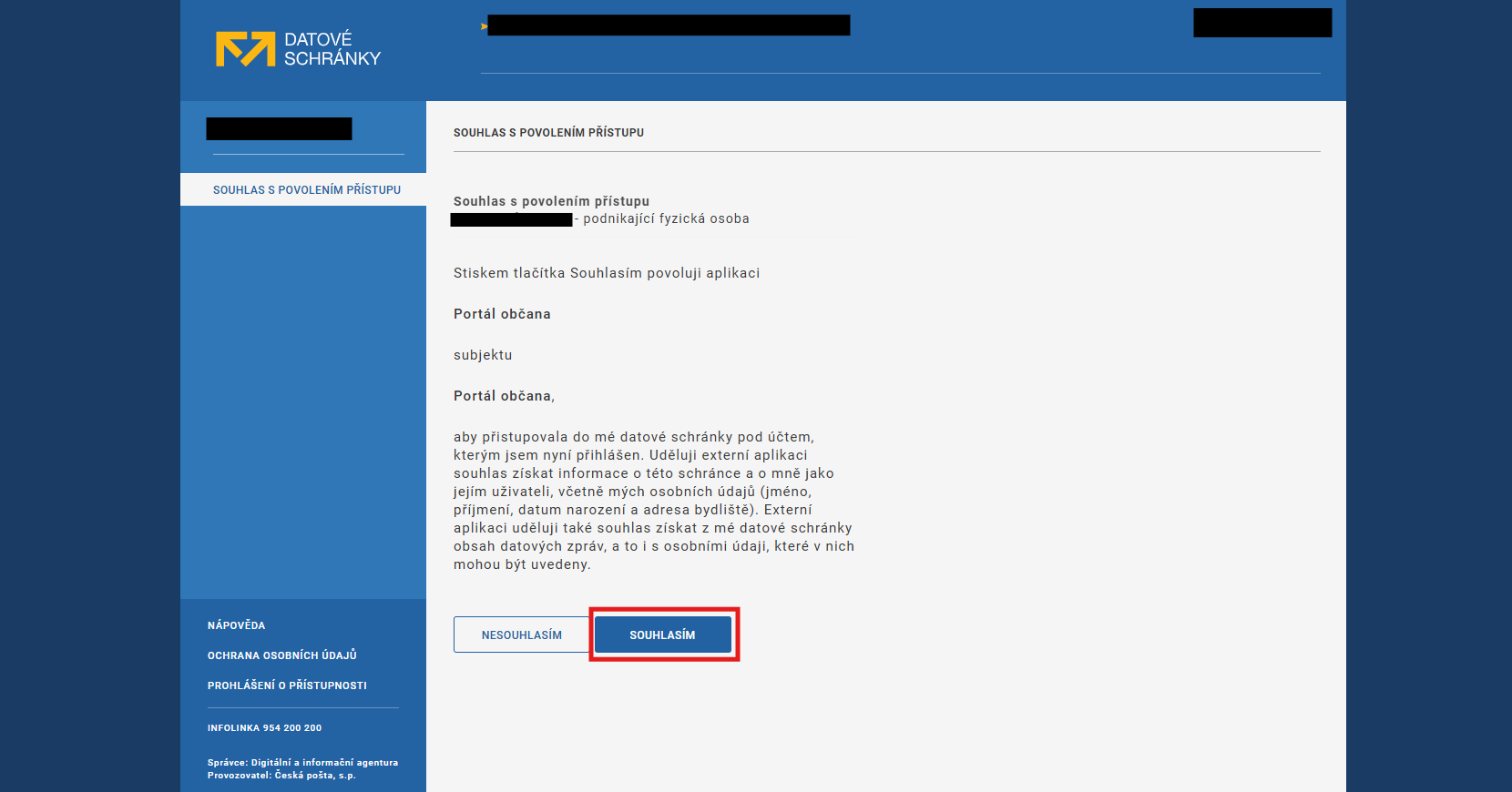
Task: Click the redacted bar beside the header arrow
Action: (669, 25)
